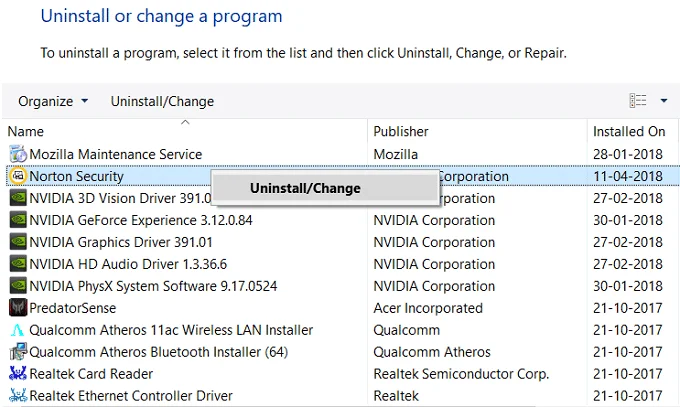Select Mozilla Maintenance Service row name

point(115,154)
